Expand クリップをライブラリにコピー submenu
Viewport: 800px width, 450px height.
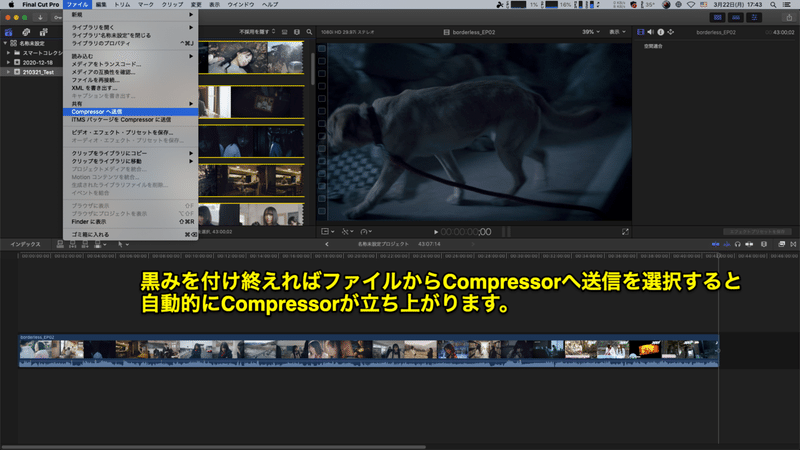tap(131, 153)
